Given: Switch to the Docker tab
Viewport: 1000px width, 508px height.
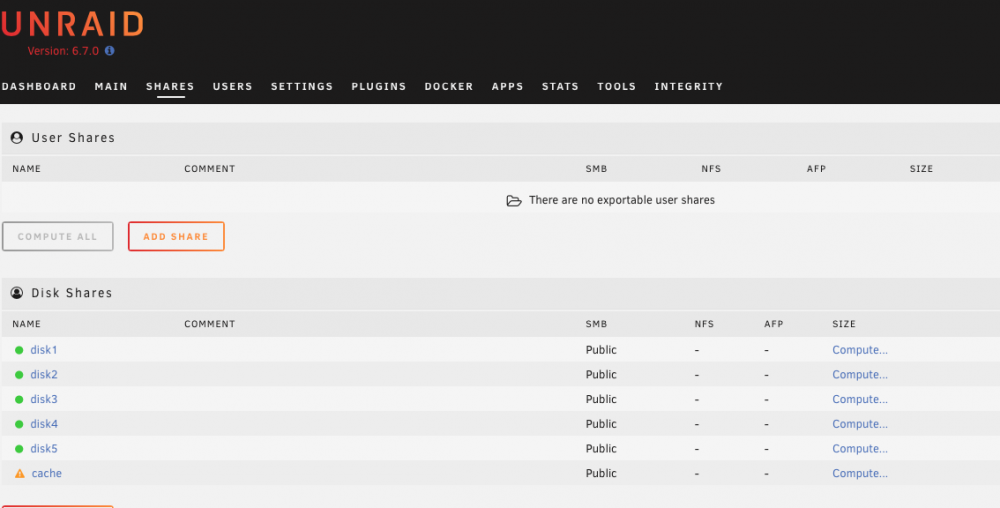Looking at the screenshot, I should [x=449, y=86].
